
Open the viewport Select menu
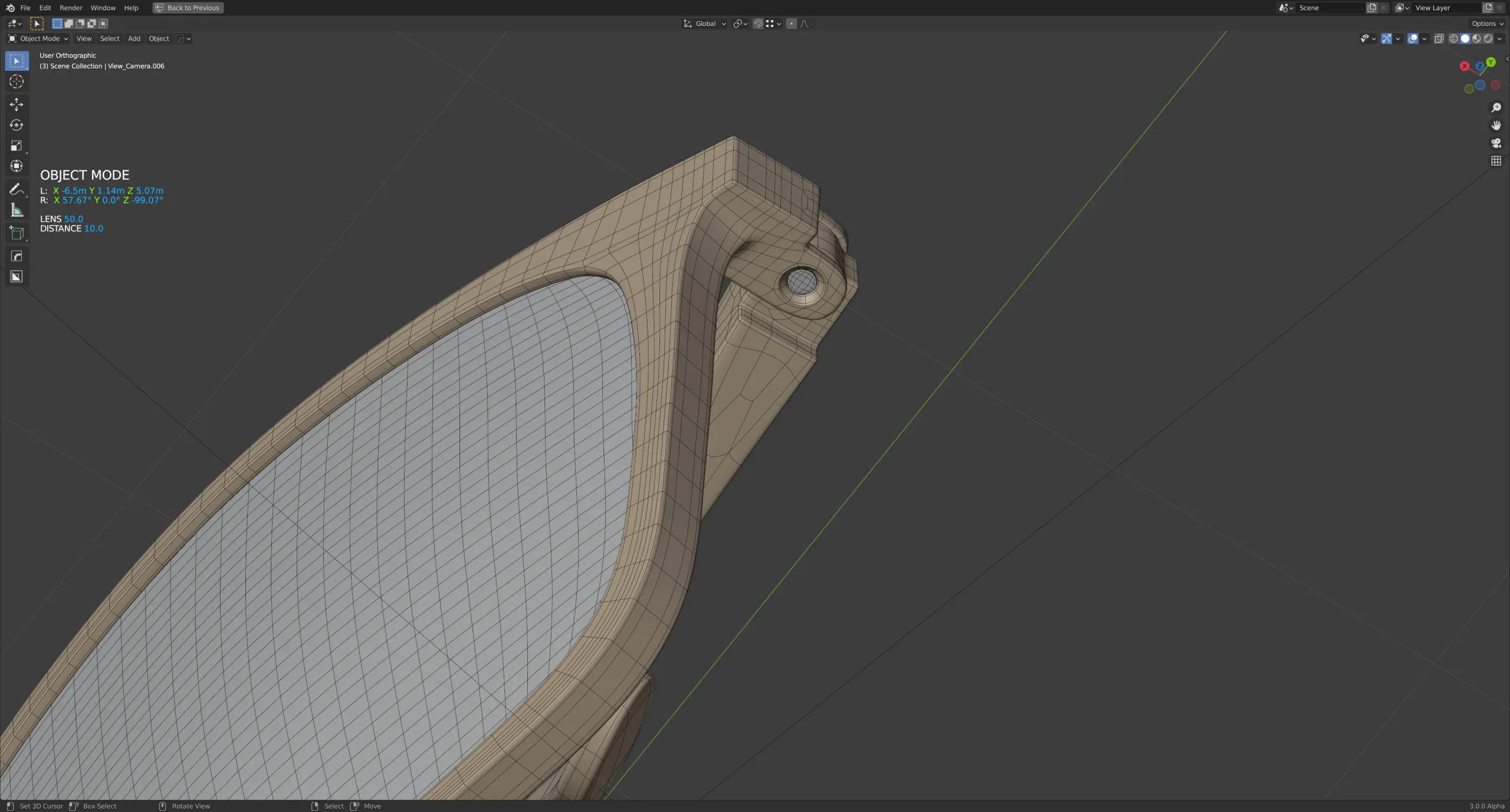[x=110, y=39]
